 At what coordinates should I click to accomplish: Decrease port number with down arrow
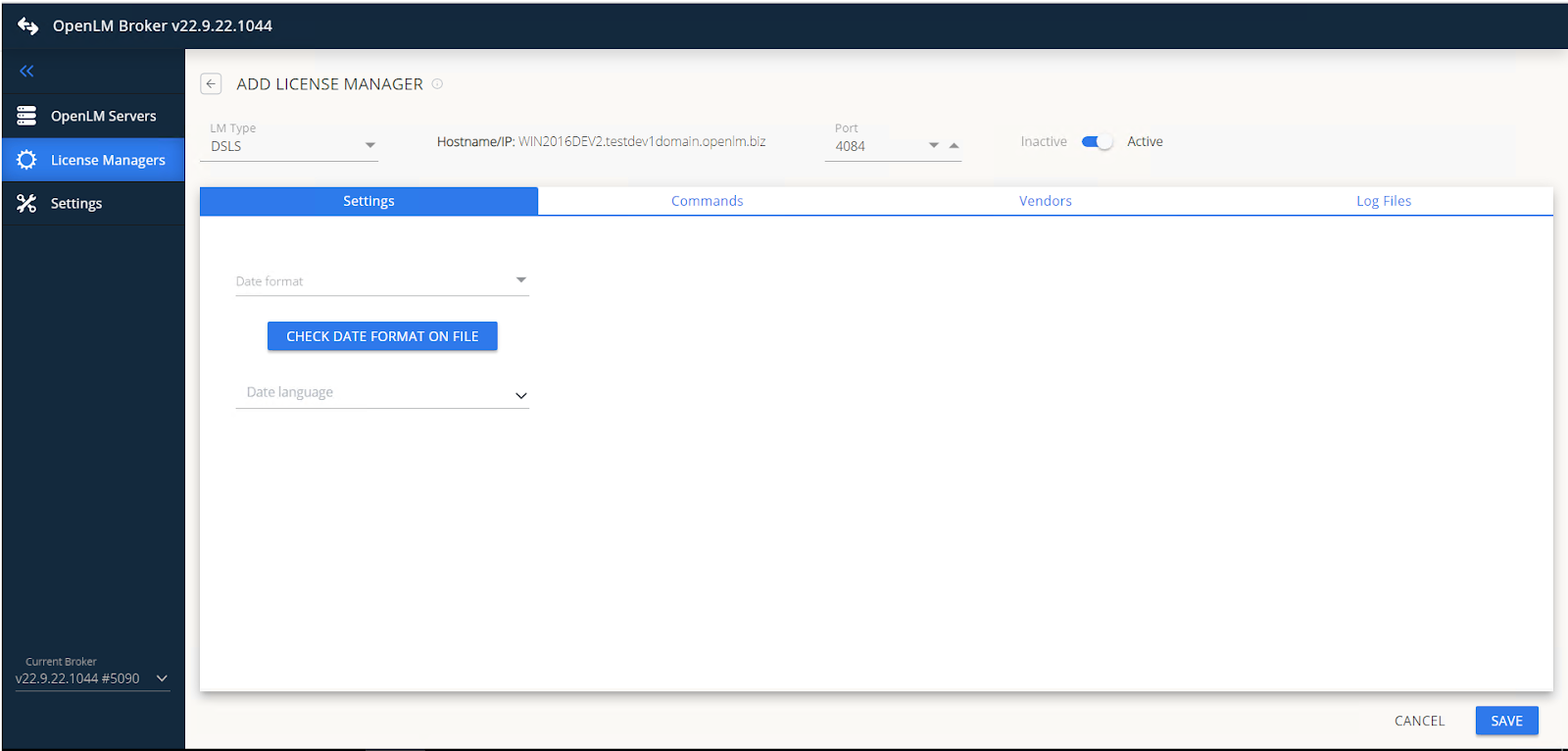point(934,146)
